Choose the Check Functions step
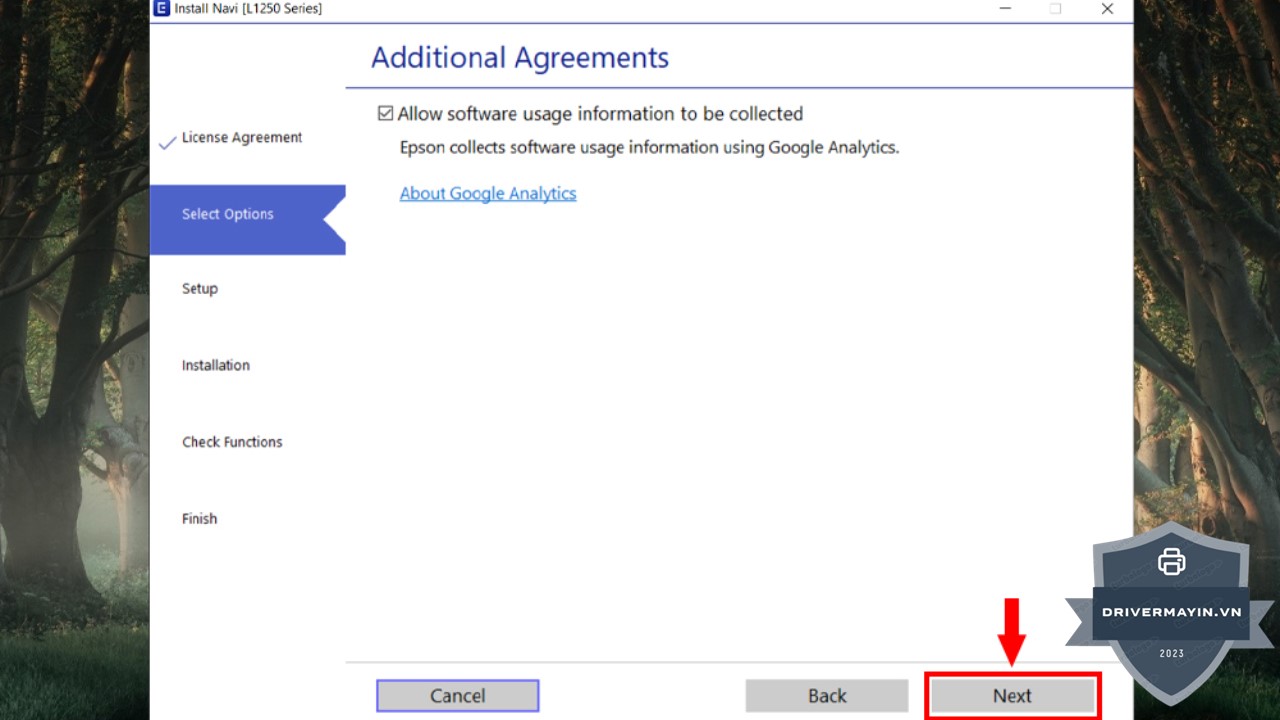 click(232, 442)
